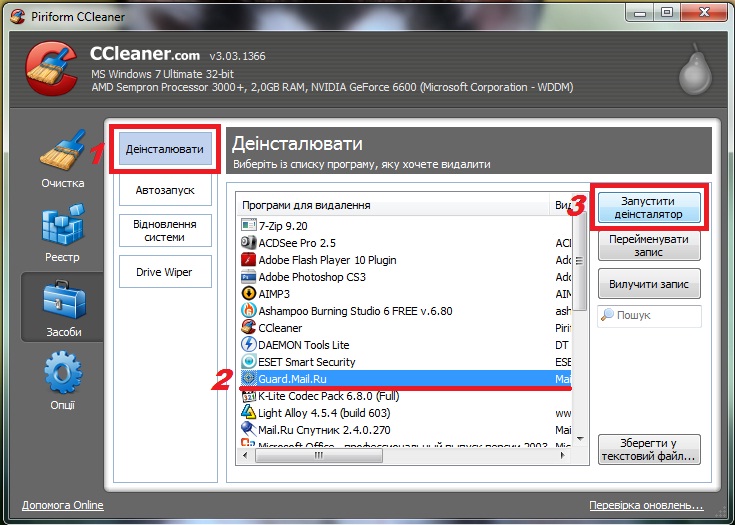Click the scroll down arrow of program list
Viewport: 735px width, 525px height.
580,439
